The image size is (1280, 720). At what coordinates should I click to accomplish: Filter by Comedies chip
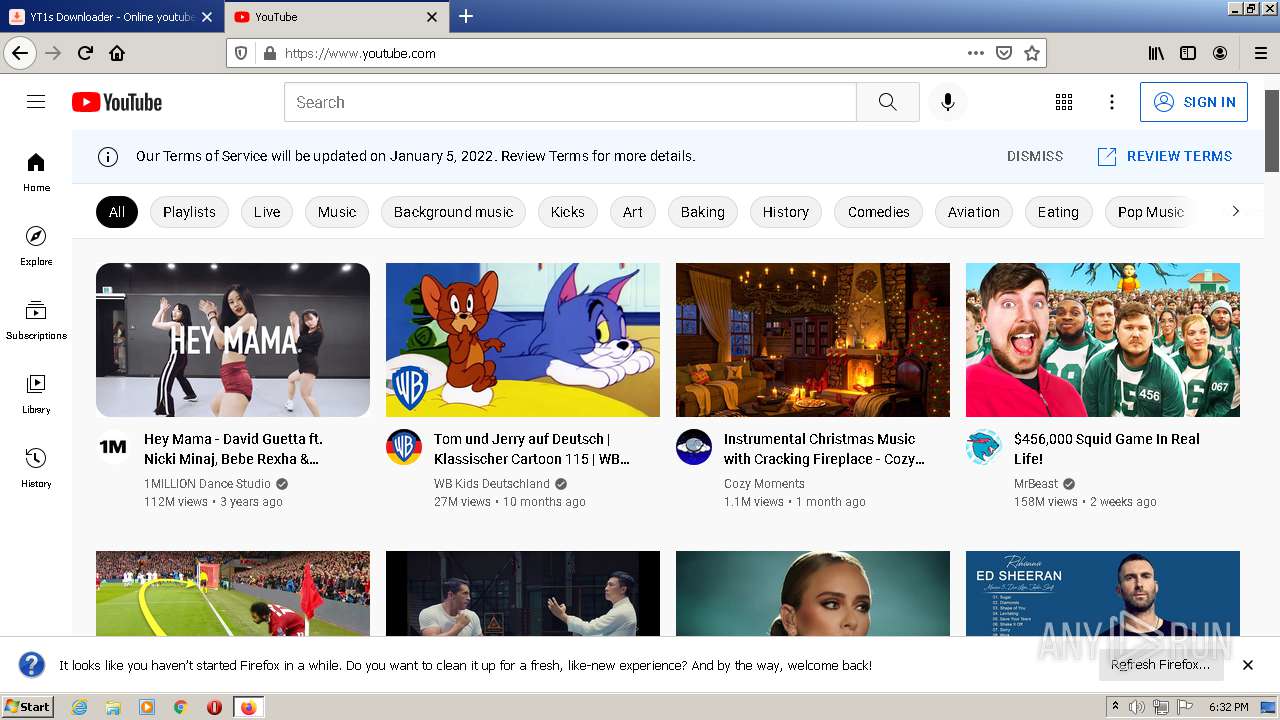point(879,212)
